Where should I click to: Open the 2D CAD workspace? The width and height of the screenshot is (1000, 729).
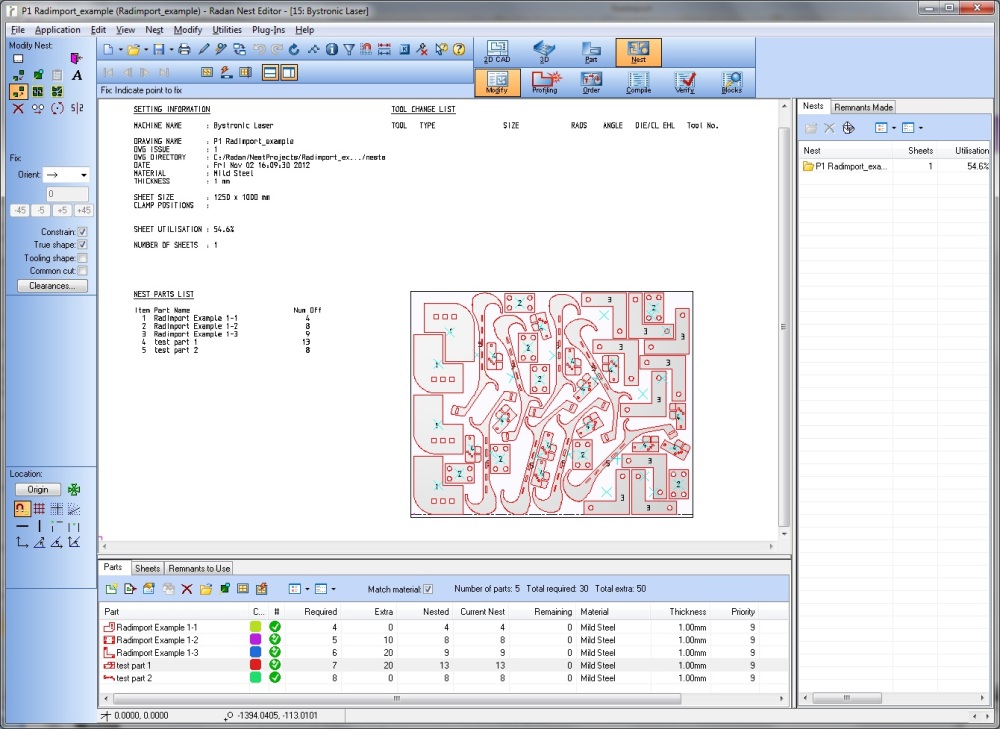[497, 52]
